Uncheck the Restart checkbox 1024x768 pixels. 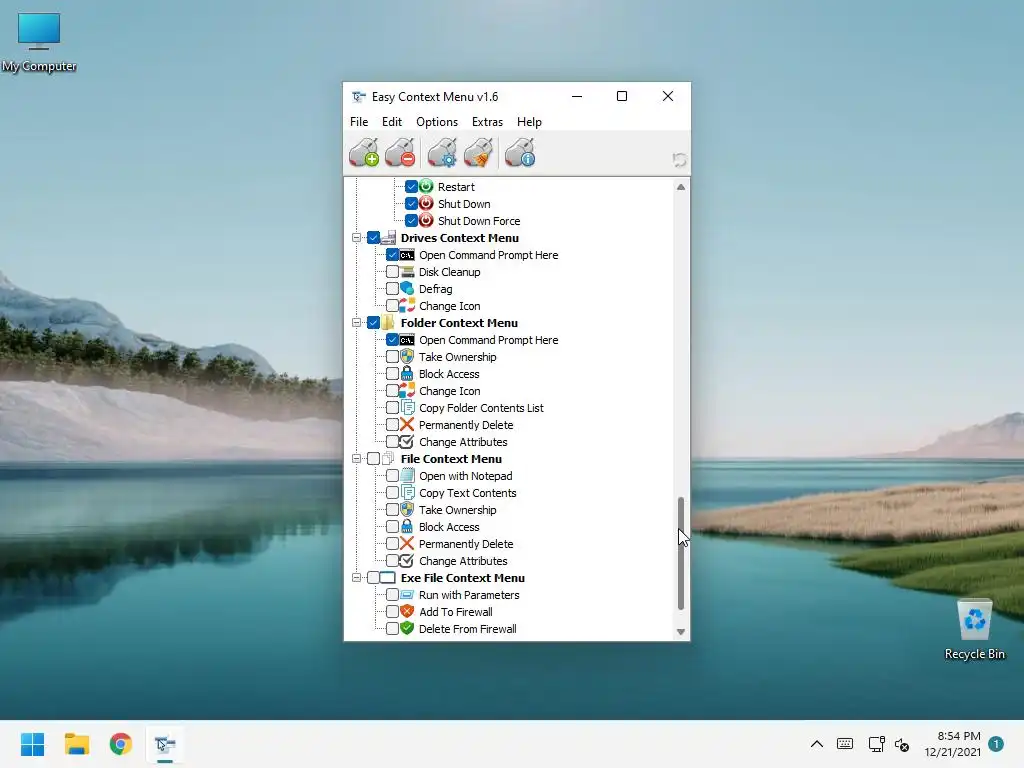click(411, 186)
